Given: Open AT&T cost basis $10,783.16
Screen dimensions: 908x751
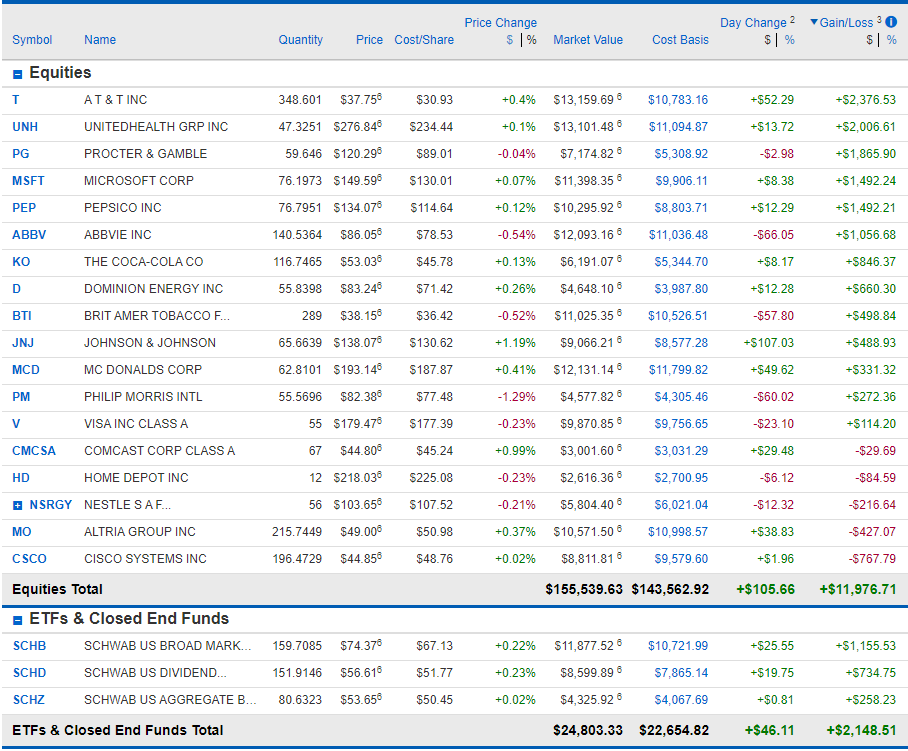Looking at the screenshot, I should point(678,100).
